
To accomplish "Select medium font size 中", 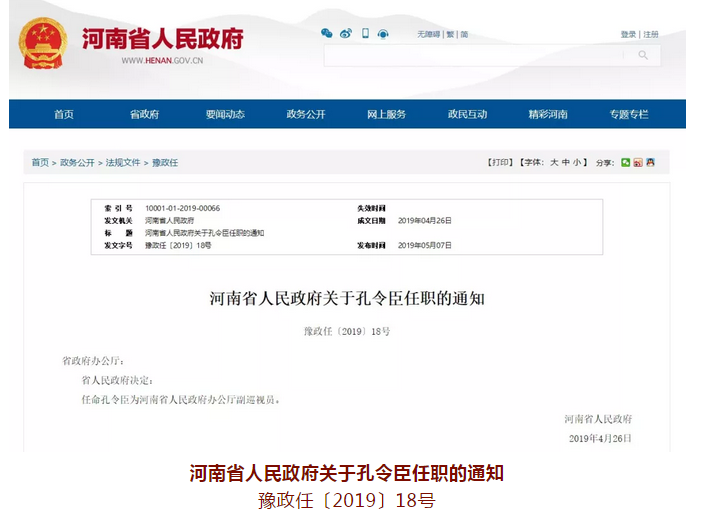I will [x=566, y=162].
